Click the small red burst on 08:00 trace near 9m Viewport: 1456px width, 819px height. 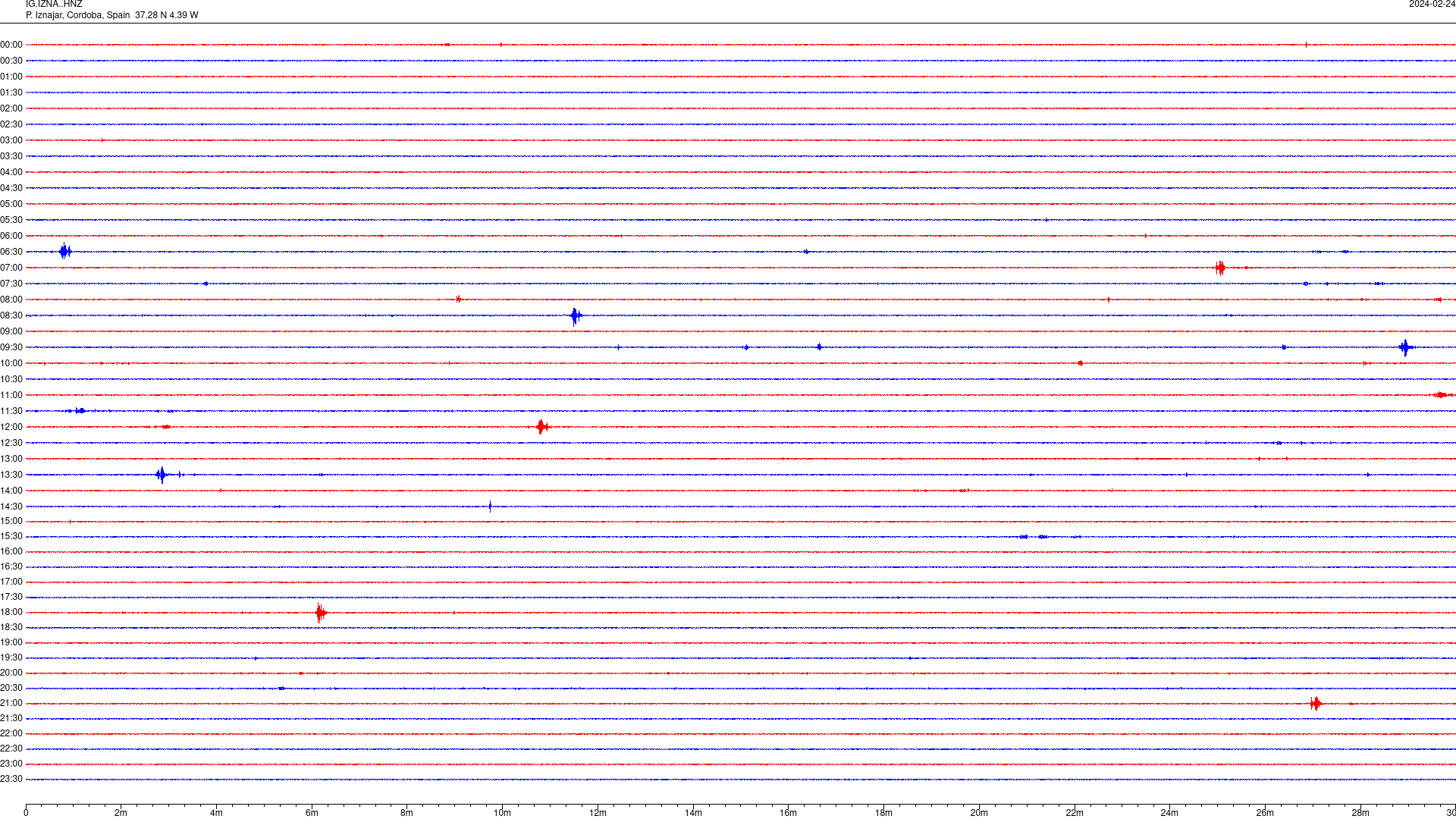[459, 299]
